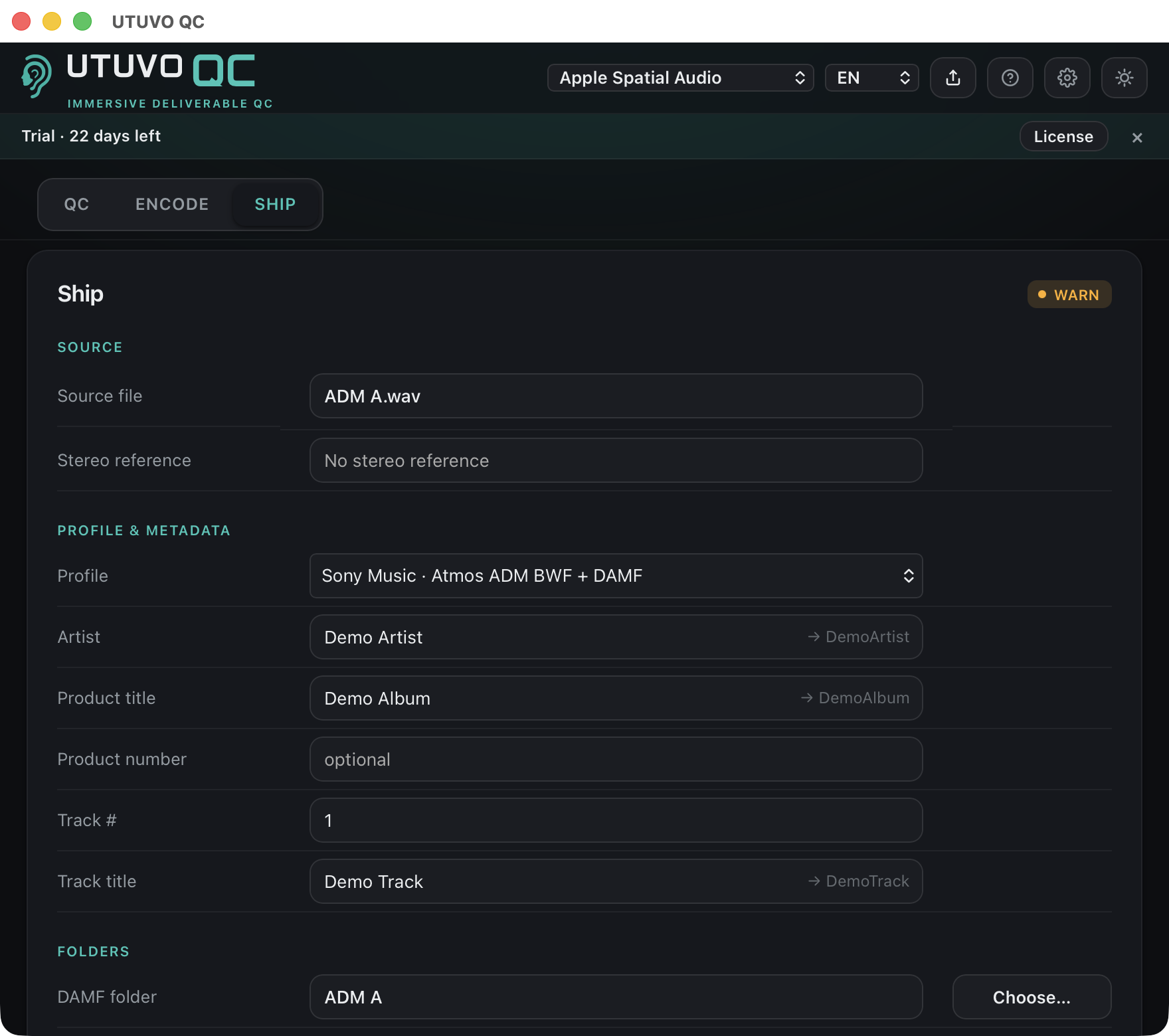
Task: Click the License button
Action: (1063, 136)
